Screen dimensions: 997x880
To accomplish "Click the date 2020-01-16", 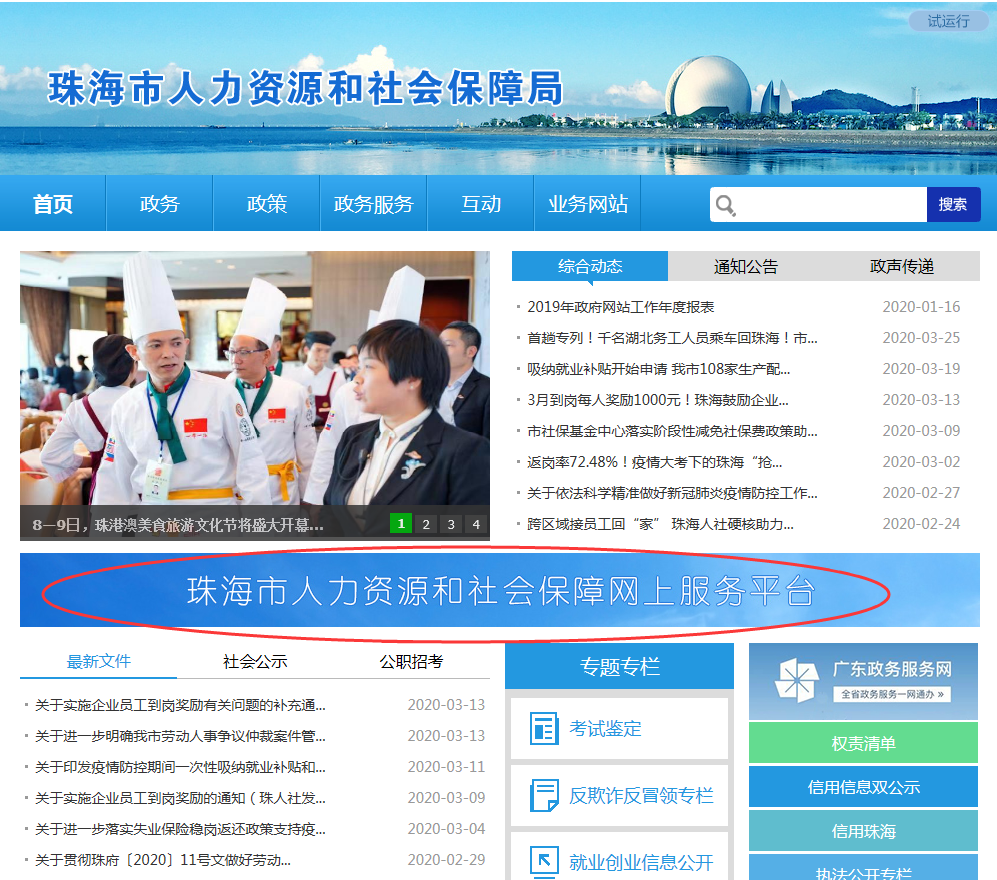I will (x=921, y=307).
